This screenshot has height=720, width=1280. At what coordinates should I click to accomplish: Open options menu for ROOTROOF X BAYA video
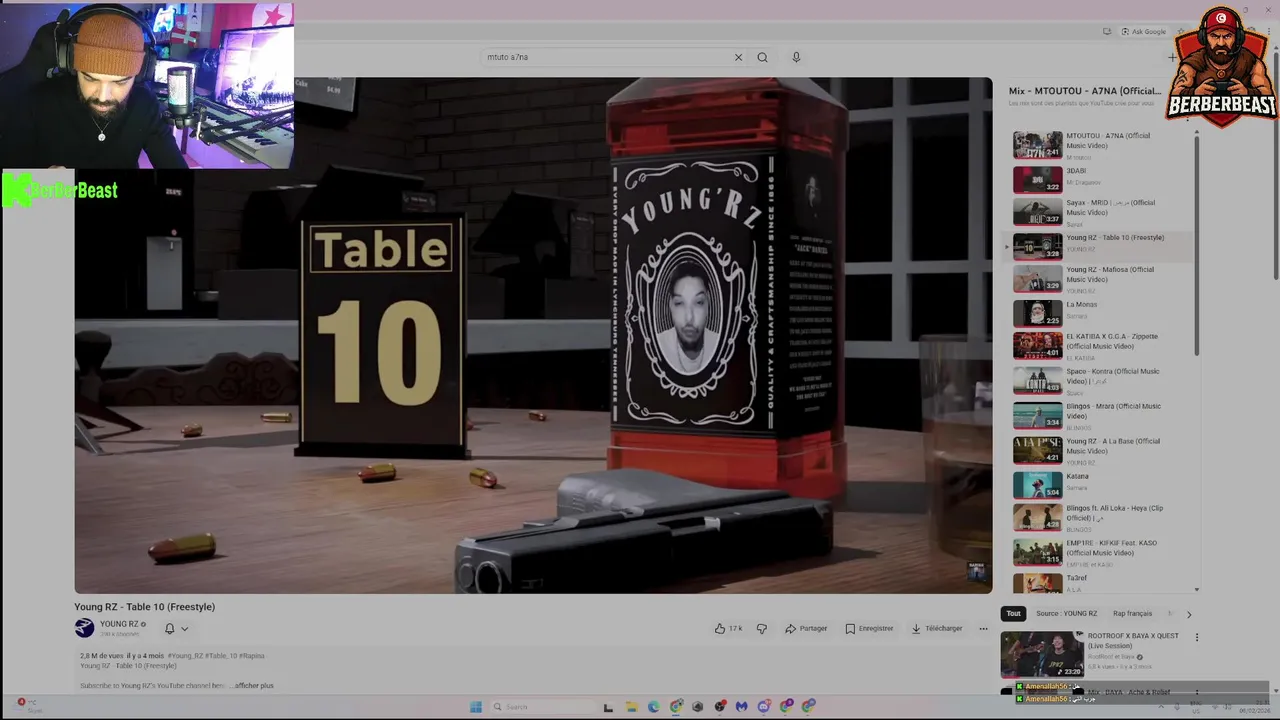1196,637
